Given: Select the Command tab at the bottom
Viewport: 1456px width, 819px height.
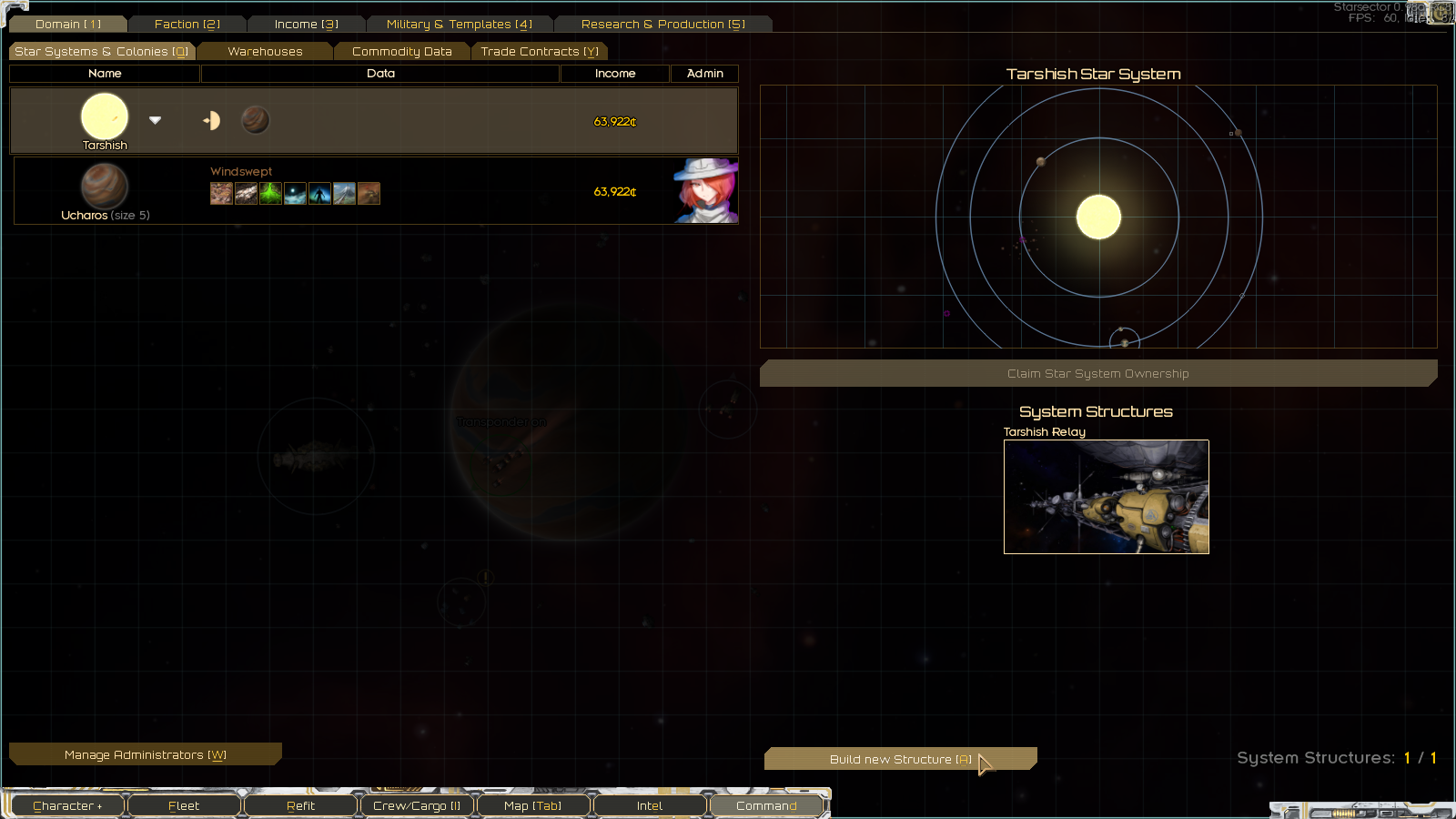Looking at the screenshot, I should (766, 806).
